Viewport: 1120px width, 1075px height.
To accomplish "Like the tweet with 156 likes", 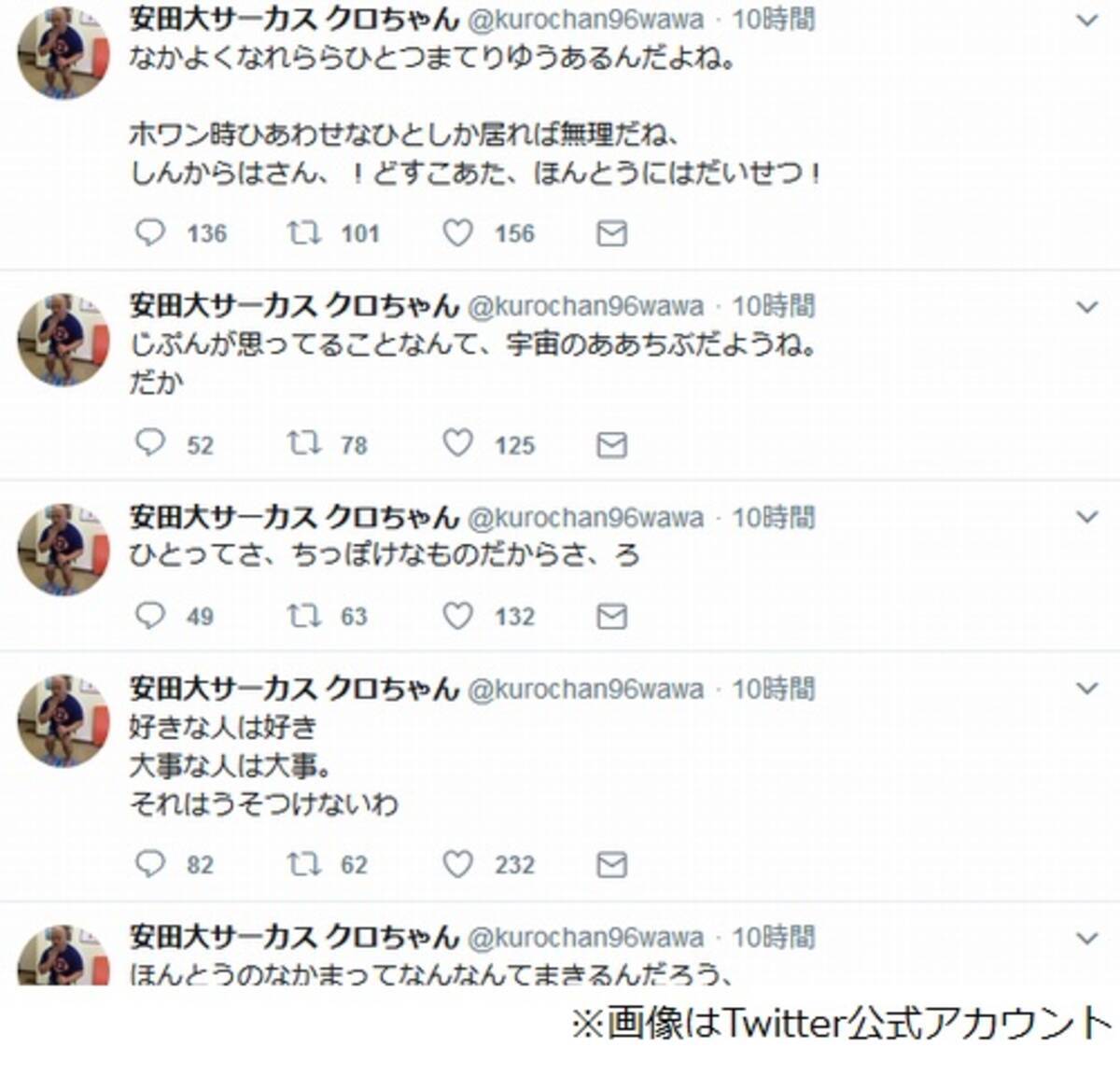I will coord(457,232).
